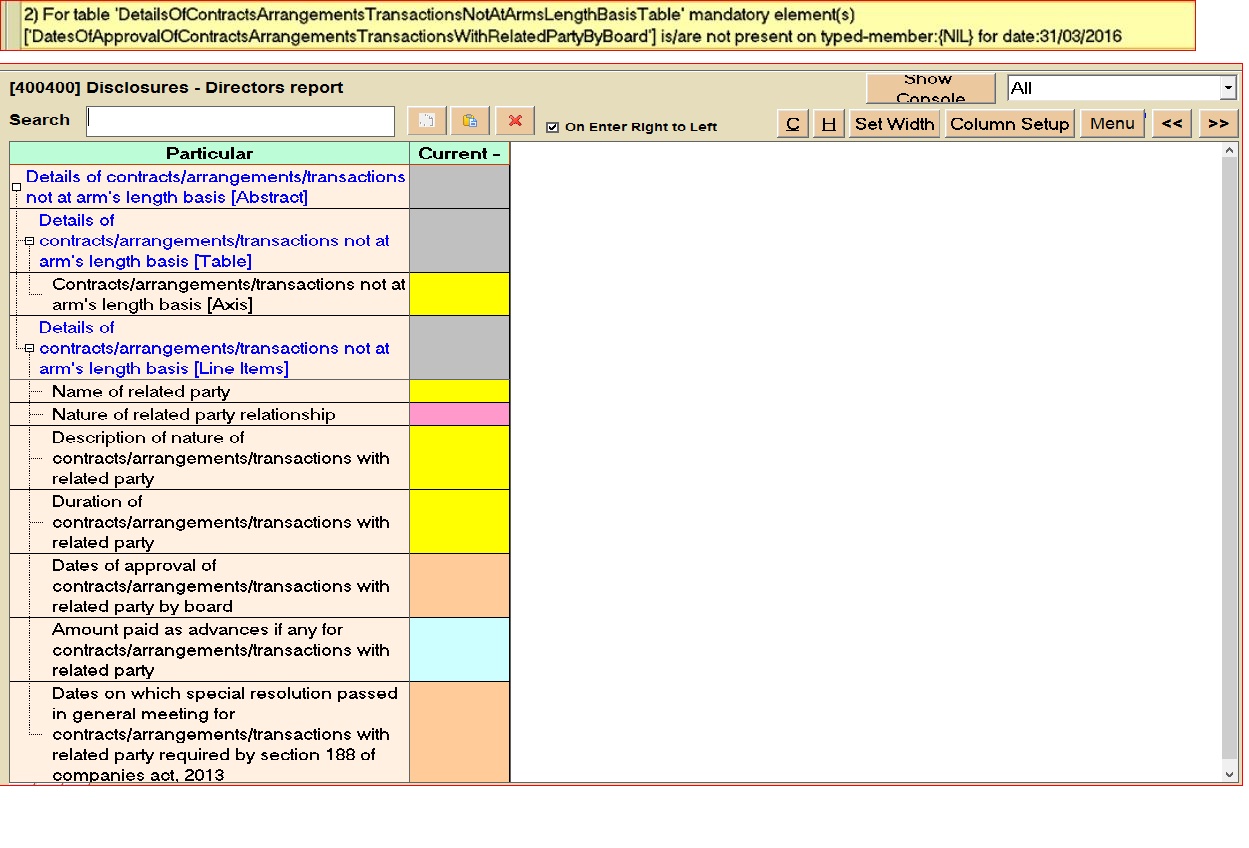This screenshot has width=1249, height=848.
Task: Toggle 'On Enter Right to Left' checkbox
Action: click(552, 127)
